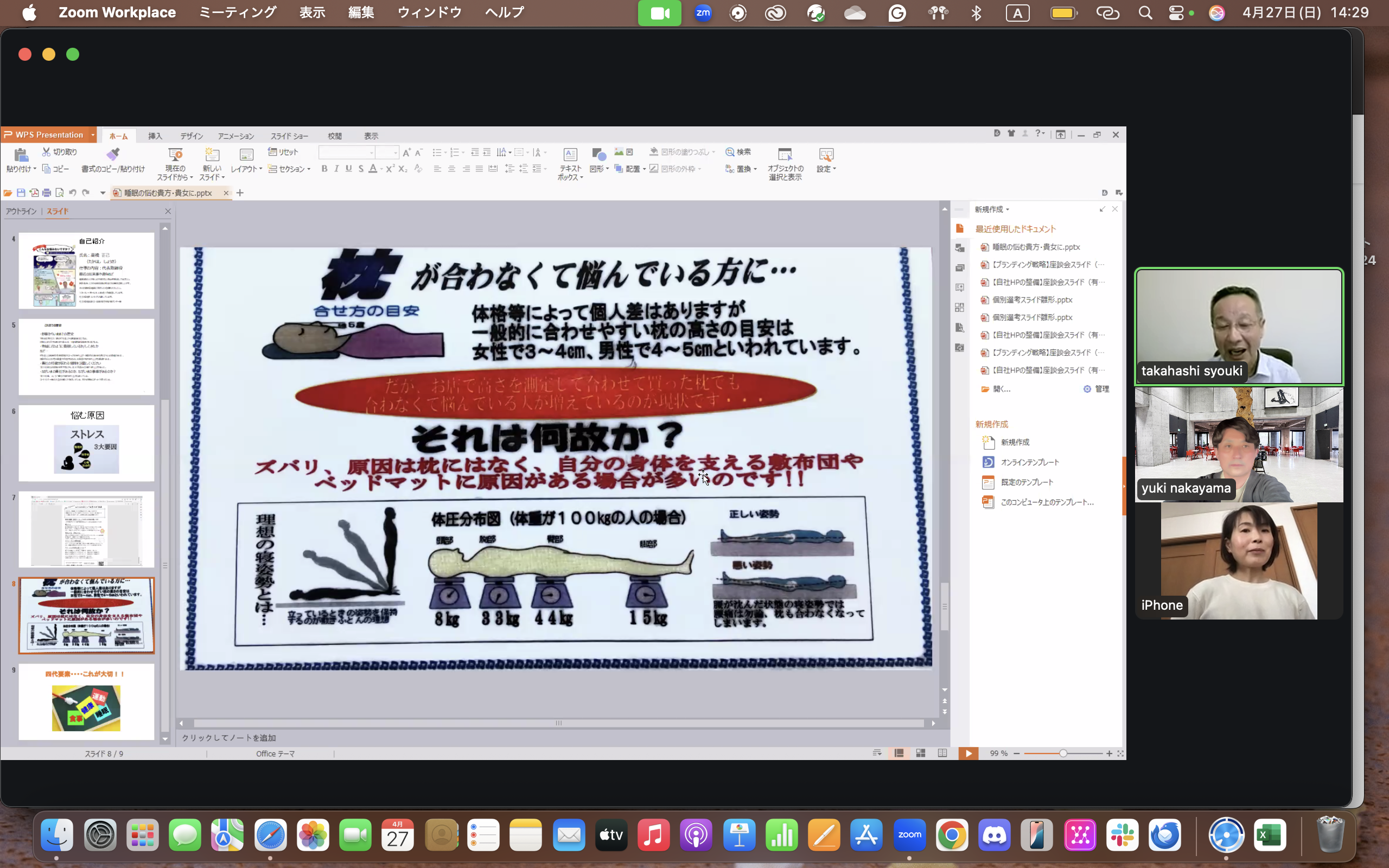The image size is (1389, 868).
Task: Click the Print icon in quick toolbar
Action: [x=47, y=193]
